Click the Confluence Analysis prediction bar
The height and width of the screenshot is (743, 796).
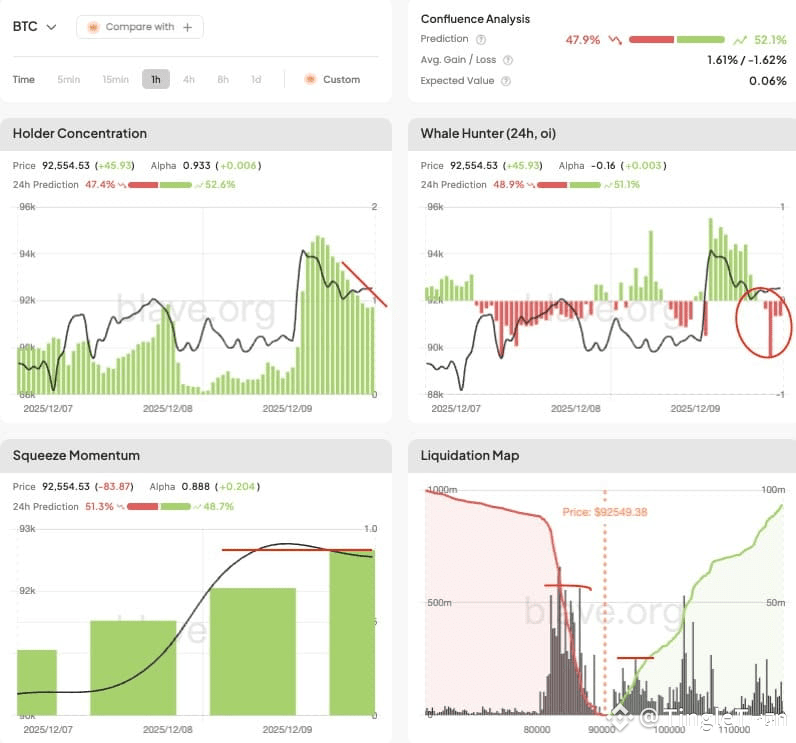tap(677, 40)
